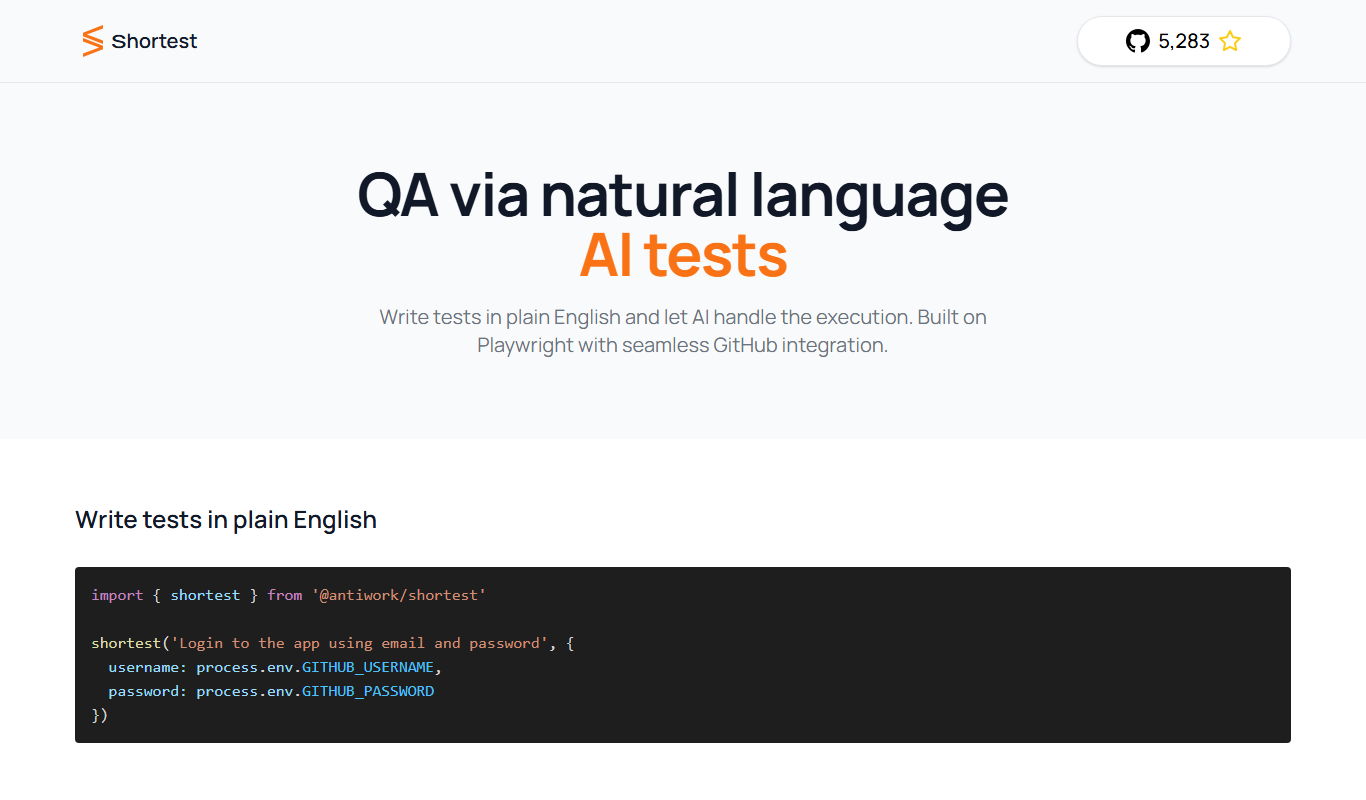Go to the Shortest brand name link
Image resolution: width=1366 pixels, height=800 pixels.
pyautogui.click(x=155, y=41)
